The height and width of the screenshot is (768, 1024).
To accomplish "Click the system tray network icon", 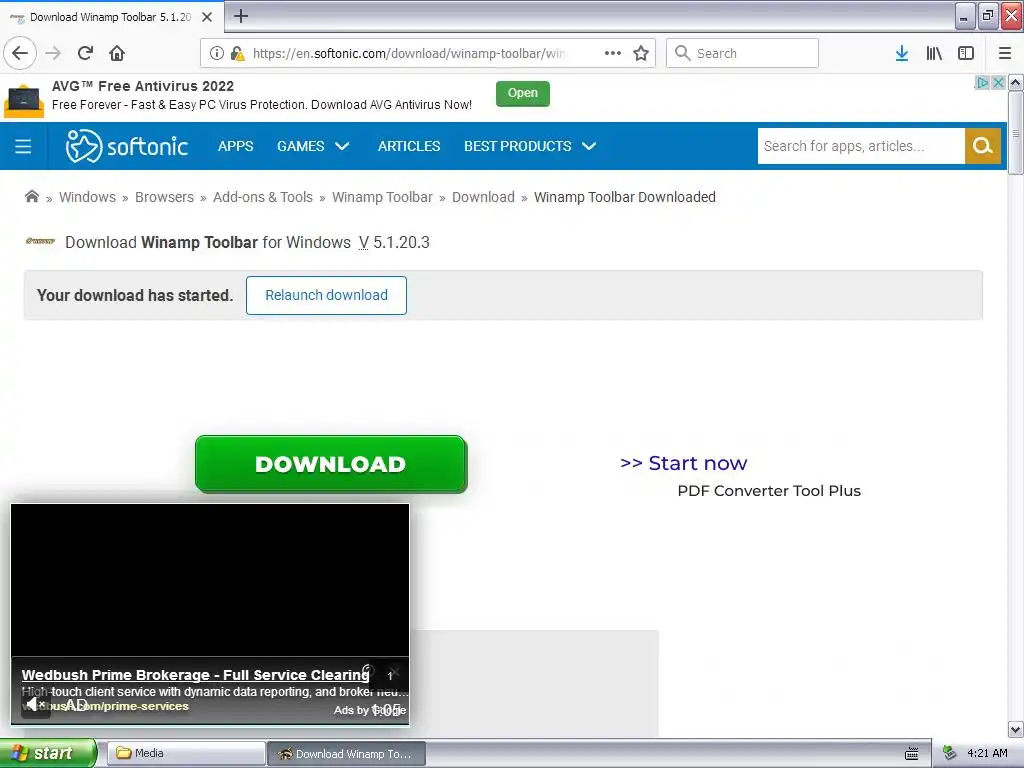I will click(950, 753).
